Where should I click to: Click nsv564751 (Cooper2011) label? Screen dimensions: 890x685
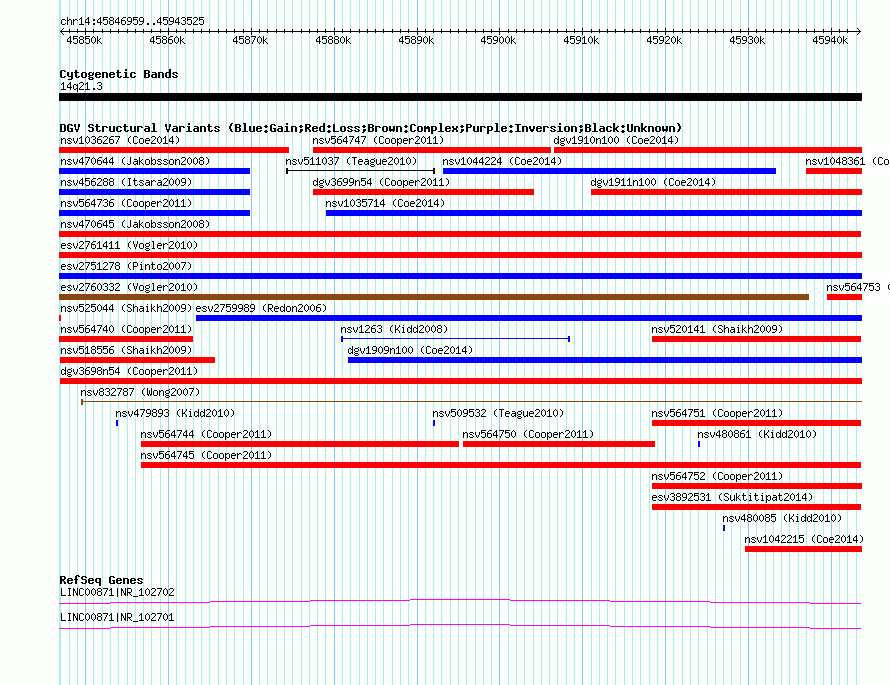pos(717,413)
